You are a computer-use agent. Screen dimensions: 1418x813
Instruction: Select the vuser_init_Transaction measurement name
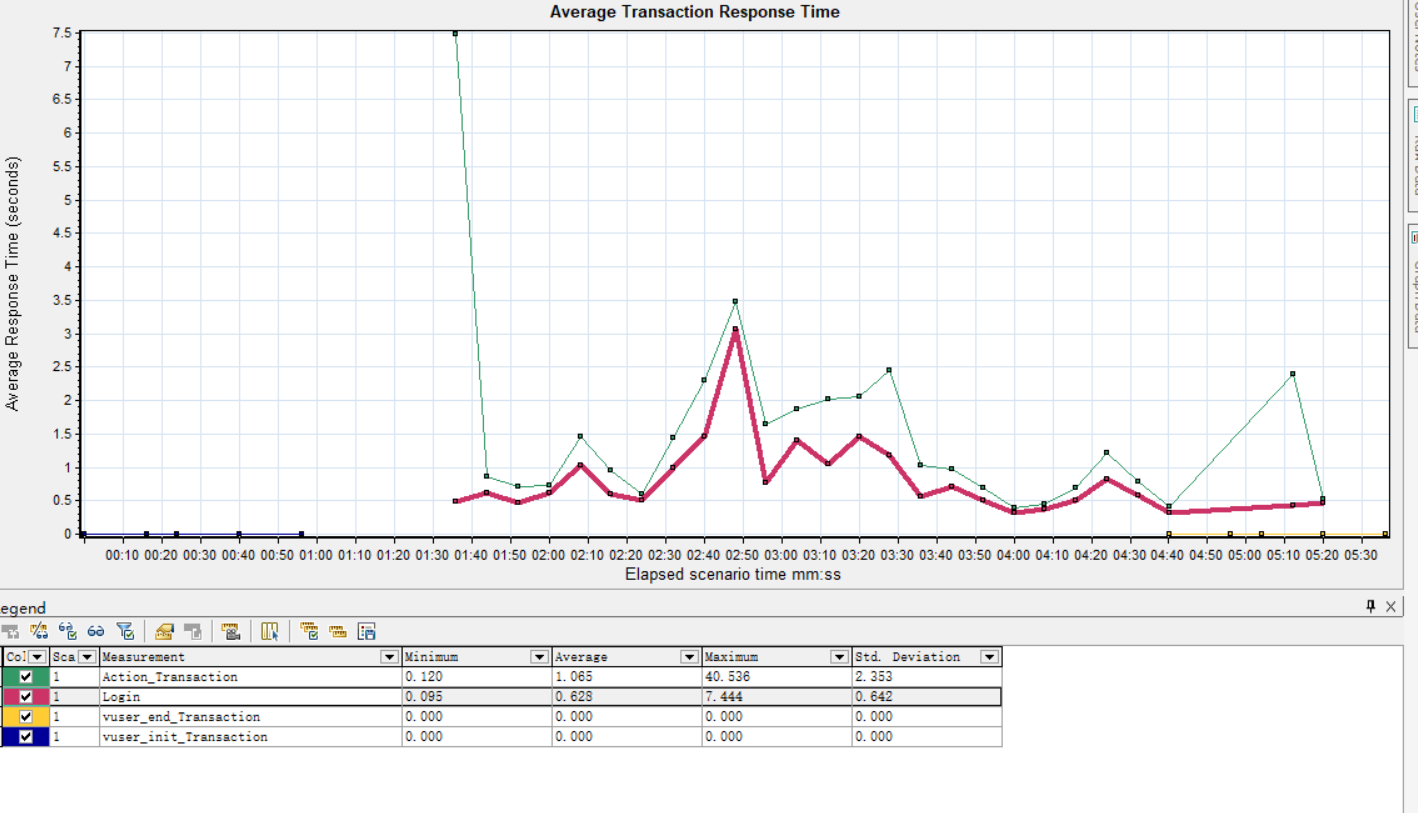click(185, 737)
